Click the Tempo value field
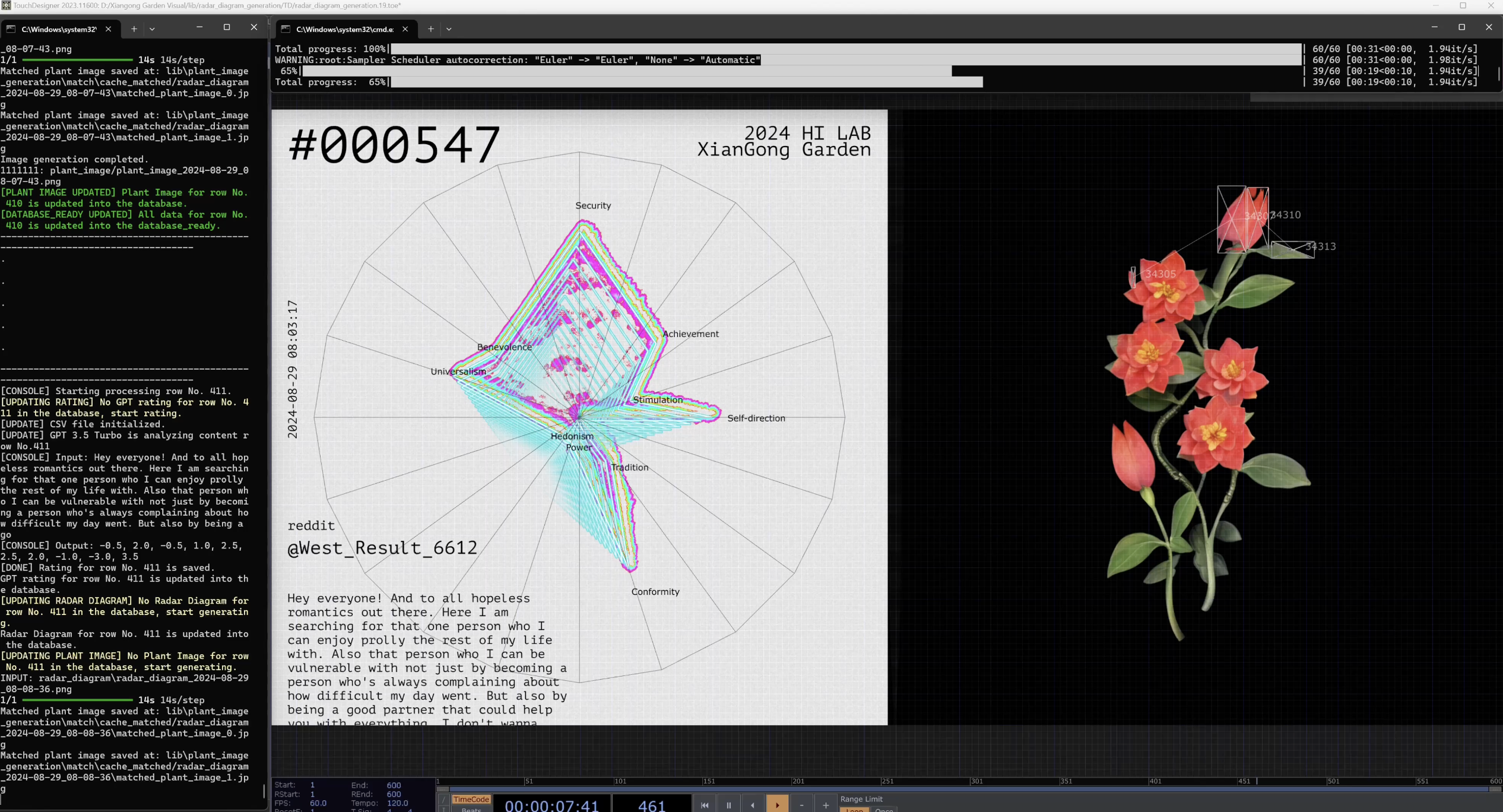Viewport: 1503px width, 812px height. coord(397,803)
